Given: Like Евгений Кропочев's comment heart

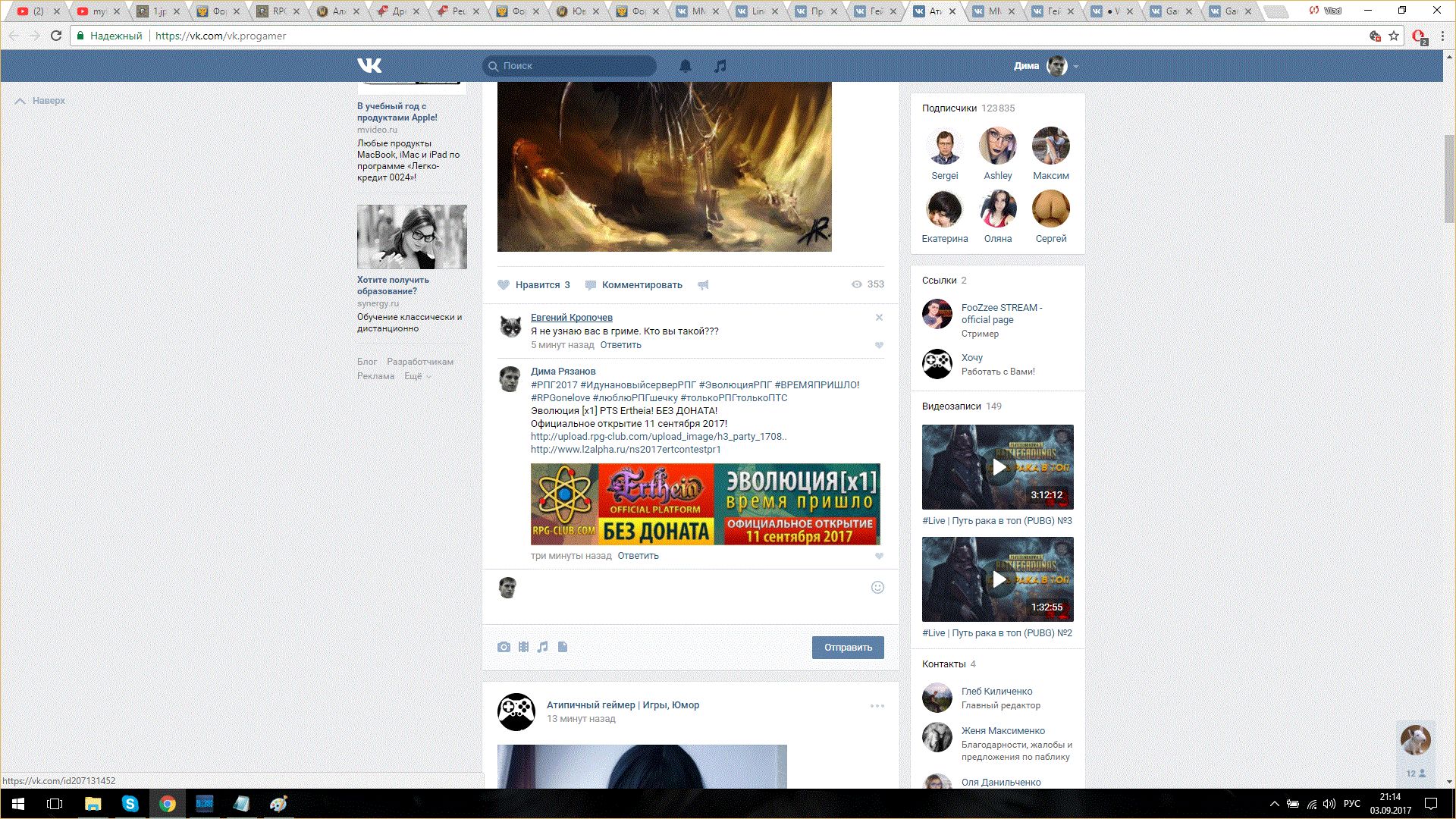Looking at the screenshot, I should 879,346.
